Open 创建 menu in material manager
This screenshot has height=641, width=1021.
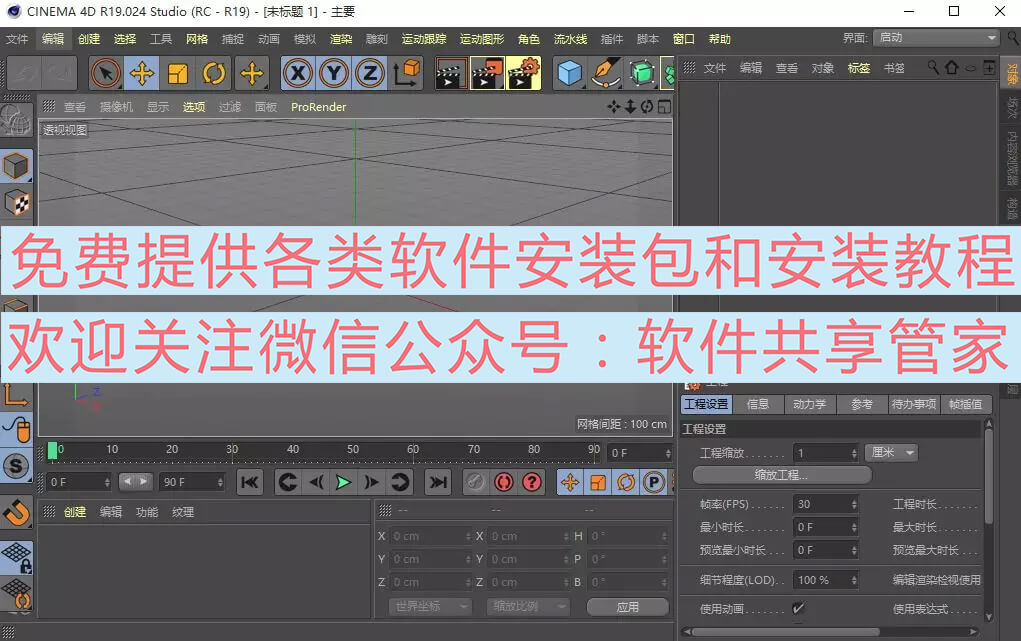click(x=75, y=512)
